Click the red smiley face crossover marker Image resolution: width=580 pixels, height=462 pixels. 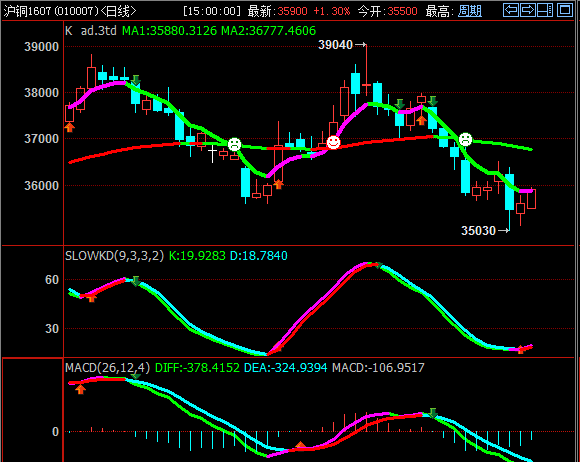333,142
